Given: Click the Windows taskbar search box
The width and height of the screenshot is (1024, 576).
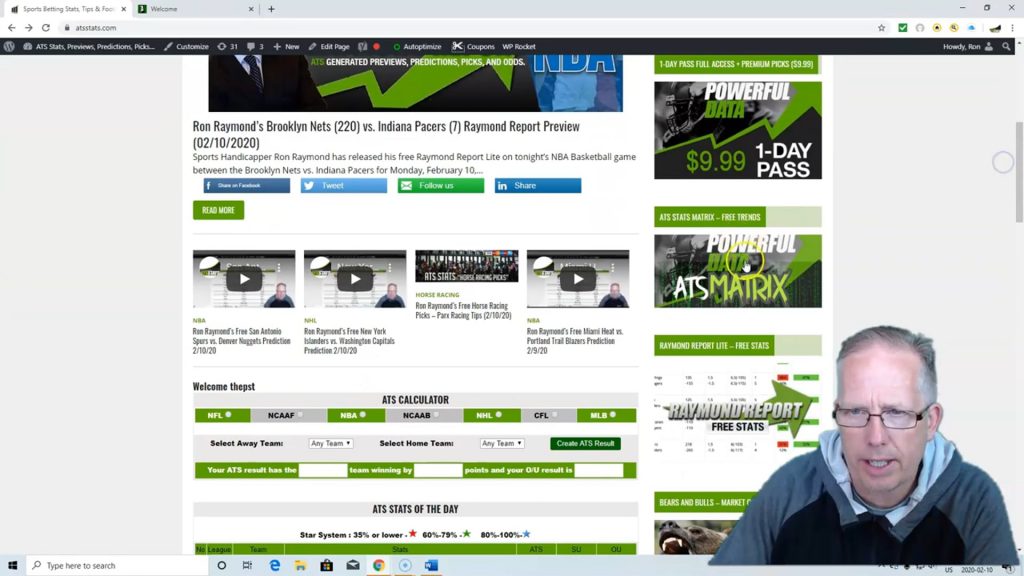Looking at the screenshot, I should pos(118,565).
